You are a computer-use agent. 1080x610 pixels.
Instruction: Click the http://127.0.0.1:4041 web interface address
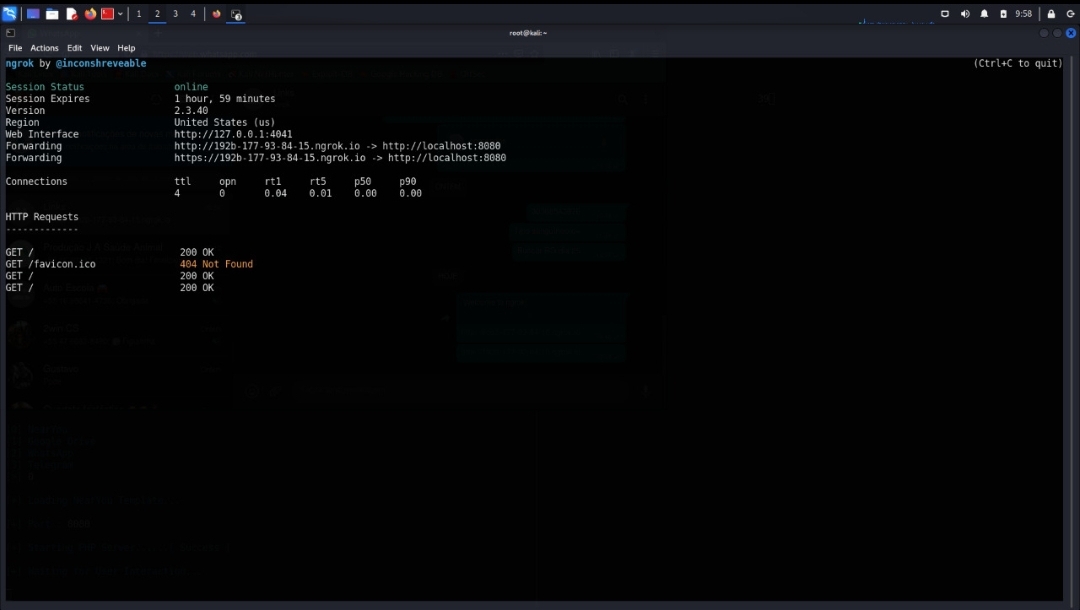(233, 134)
